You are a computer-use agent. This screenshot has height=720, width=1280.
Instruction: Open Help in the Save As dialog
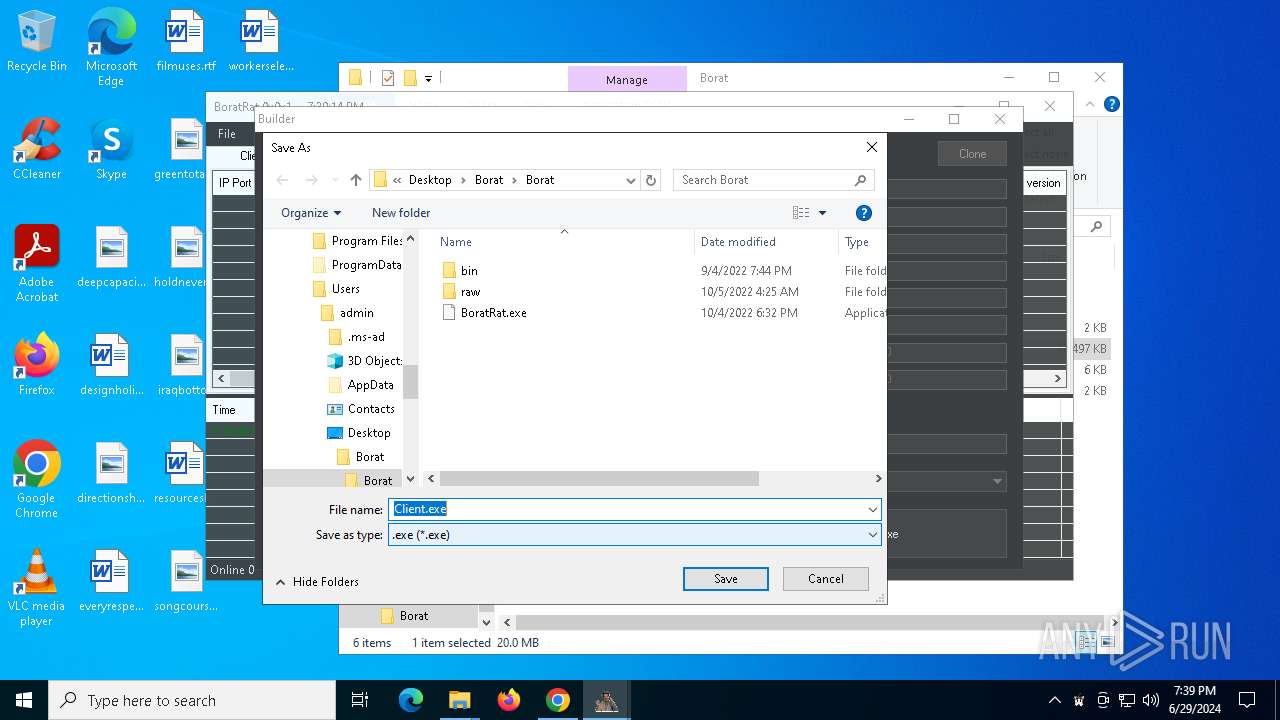864,213
